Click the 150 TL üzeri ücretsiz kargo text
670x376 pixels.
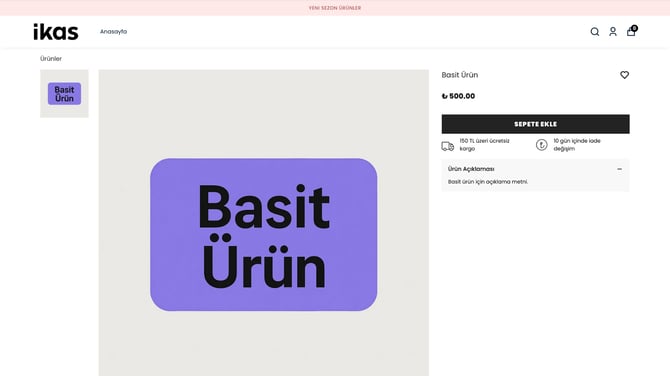[x=485, y=145]
